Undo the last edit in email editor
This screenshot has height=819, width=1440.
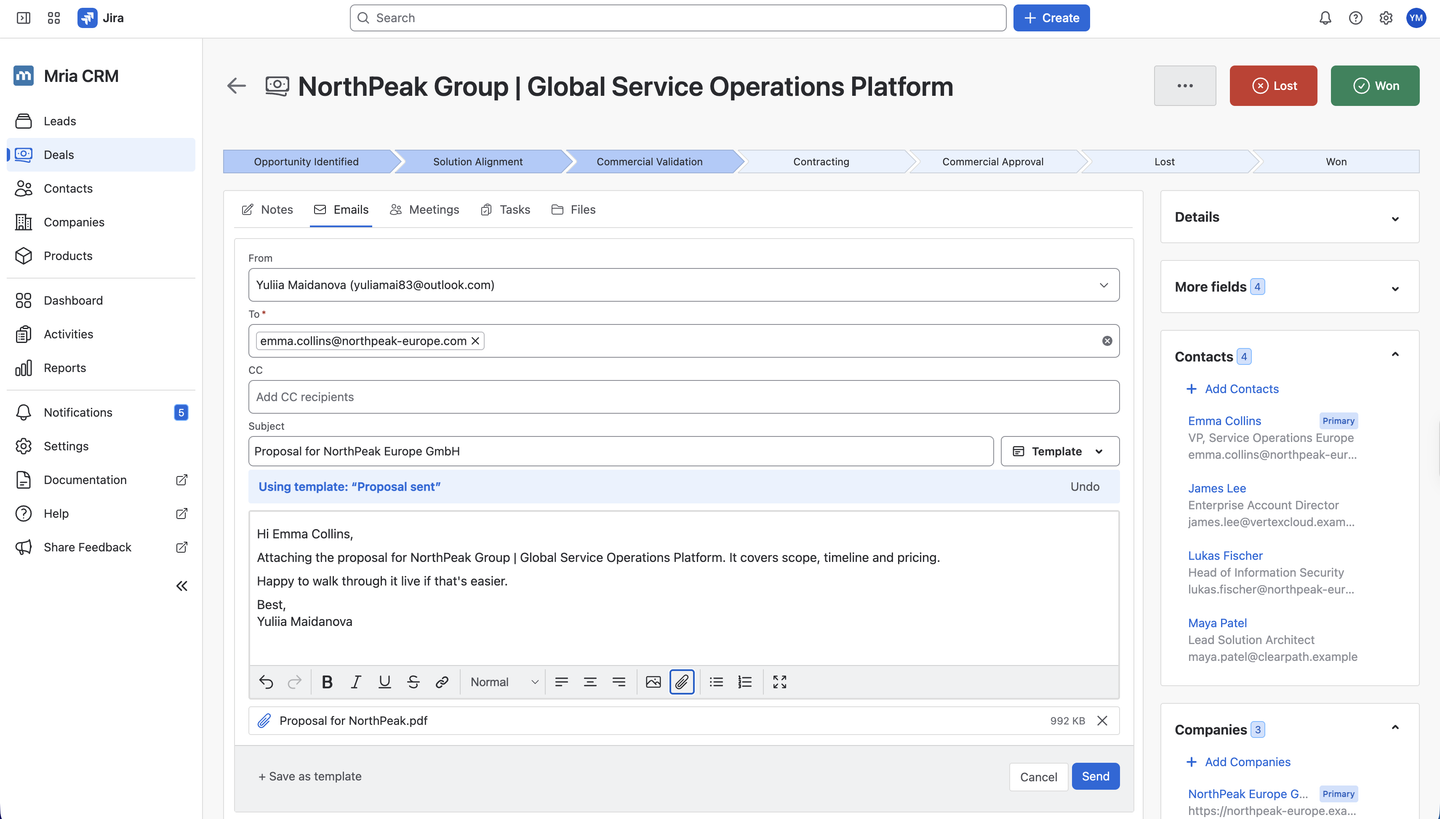(x=266, y=682)
